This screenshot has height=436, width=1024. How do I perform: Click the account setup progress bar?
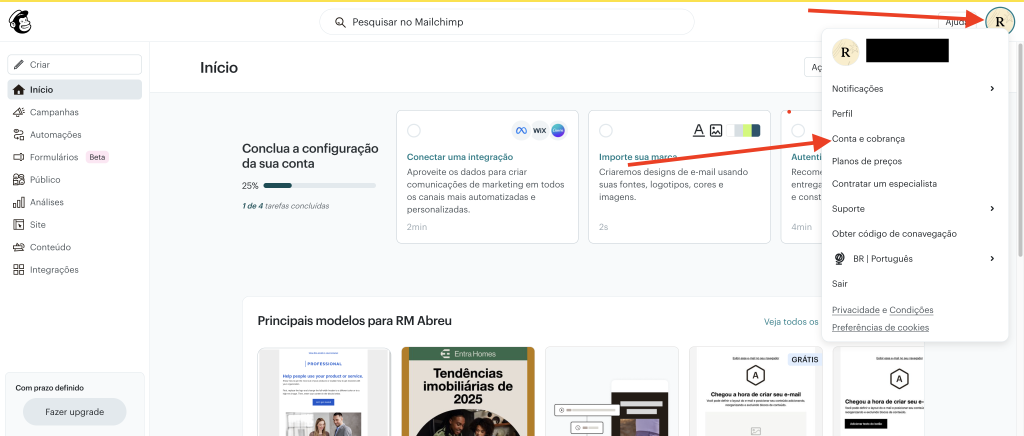319,185
